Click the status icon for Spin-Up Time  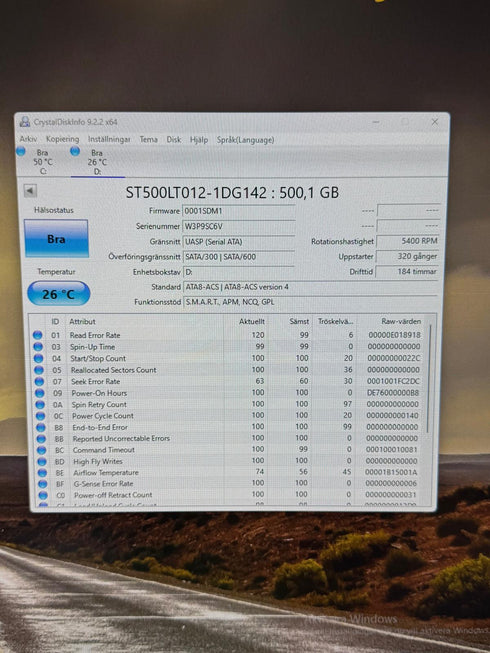pos(38,346)
